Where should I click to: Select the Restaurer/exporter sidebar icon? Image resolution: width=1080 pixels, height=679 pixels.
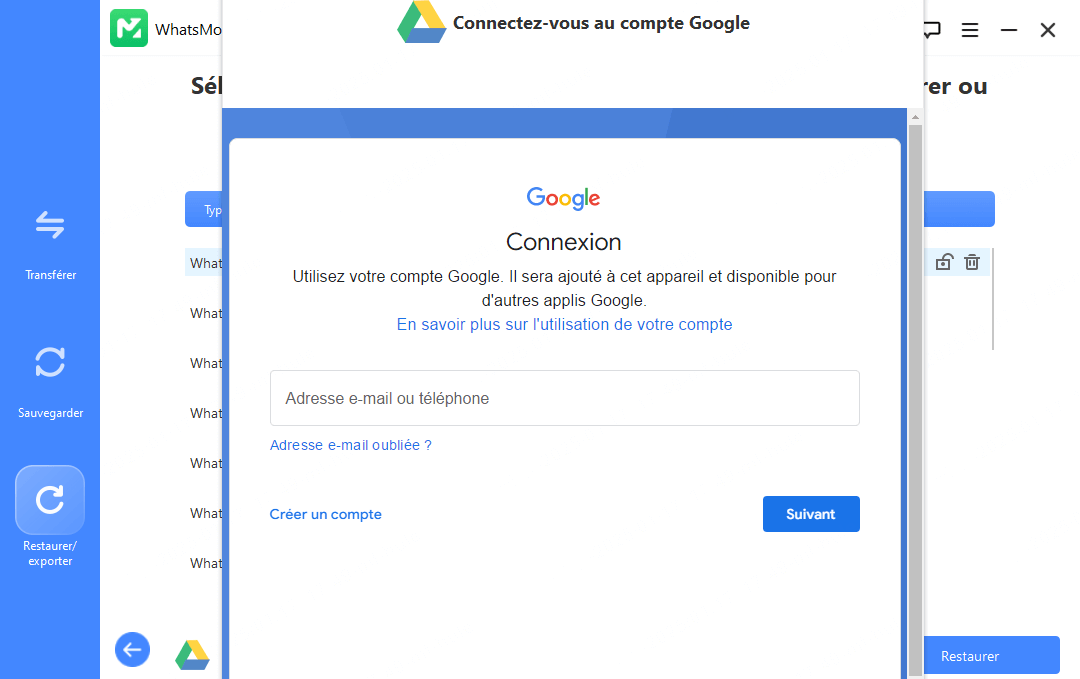(50, 500)
